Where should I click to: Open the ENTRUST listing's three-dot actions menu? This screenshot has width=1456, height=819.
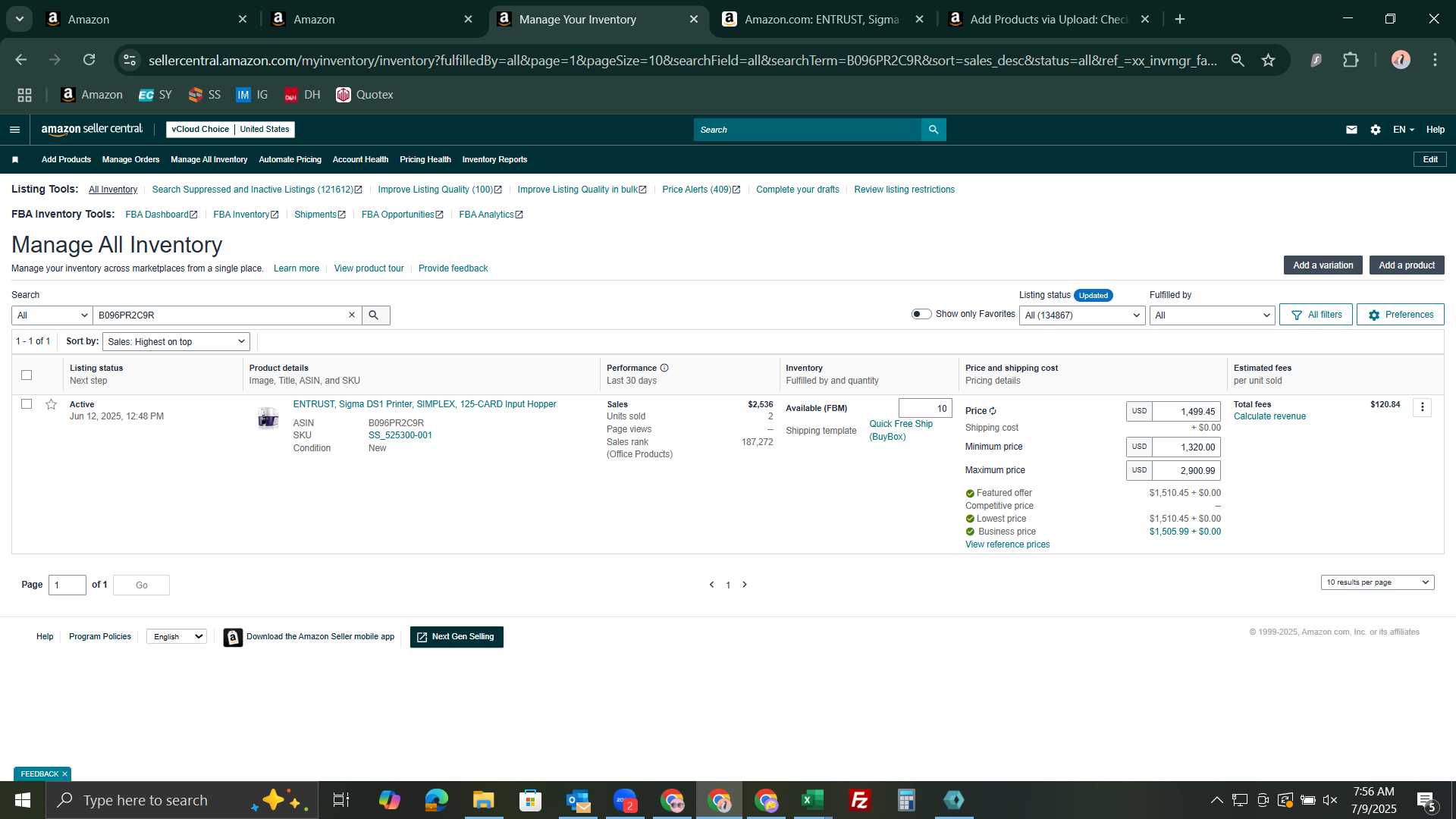1422,408
